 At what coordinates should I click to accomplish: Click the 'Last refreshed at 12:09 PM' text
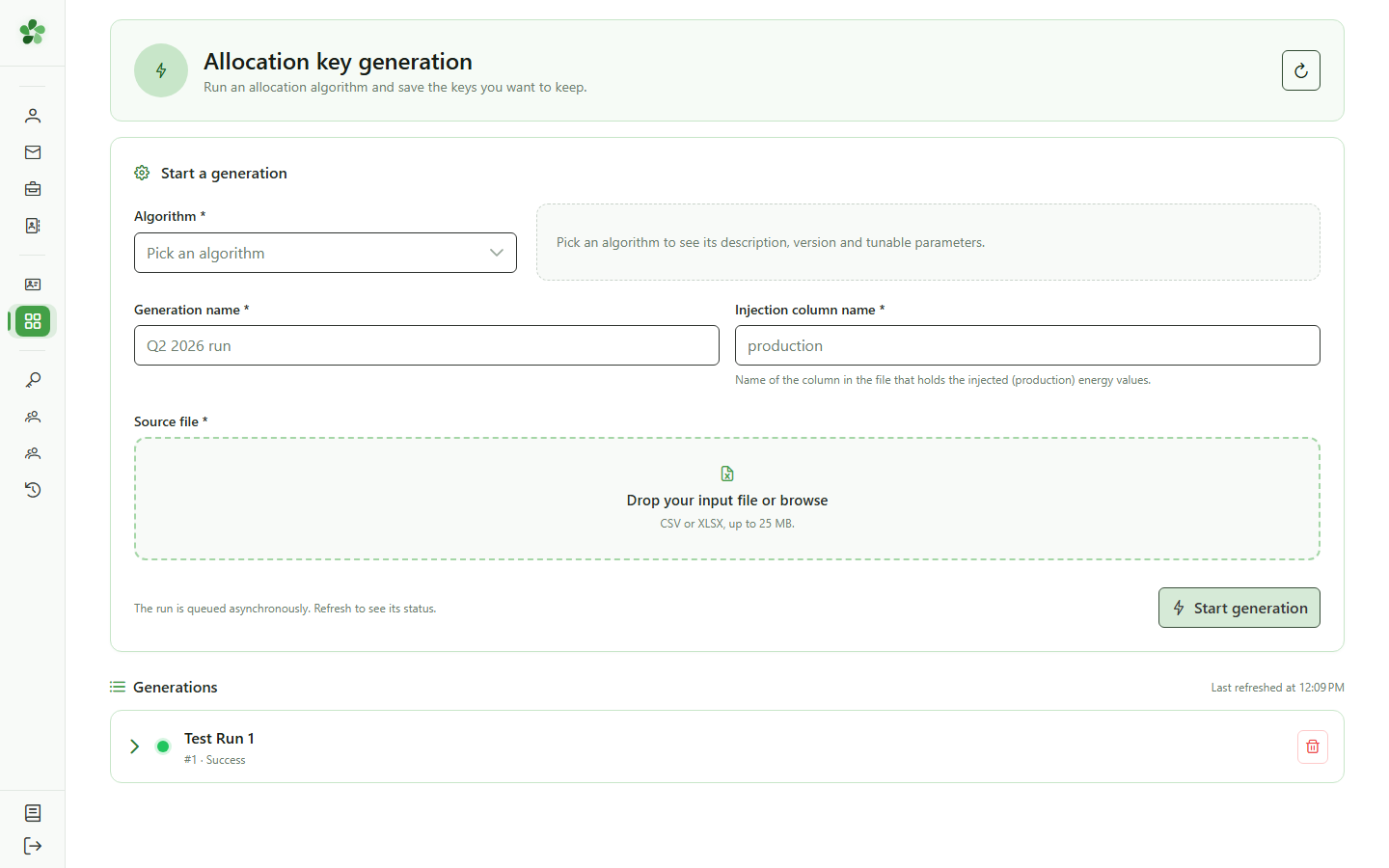1277,688
